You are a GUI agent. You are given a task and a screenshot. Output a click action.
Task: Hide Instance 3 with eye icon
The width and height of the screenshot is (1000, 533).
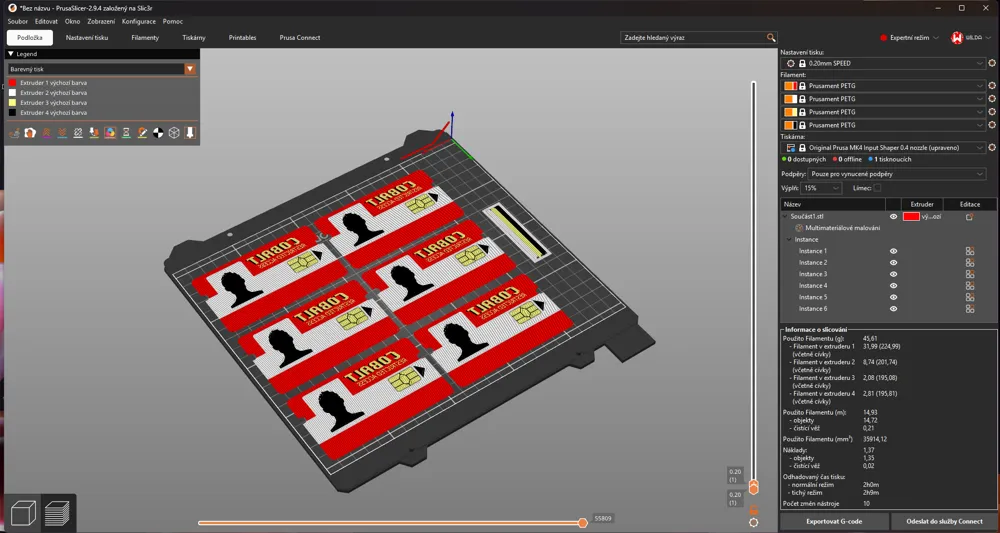pyautogui.click(x=893, y=274)
